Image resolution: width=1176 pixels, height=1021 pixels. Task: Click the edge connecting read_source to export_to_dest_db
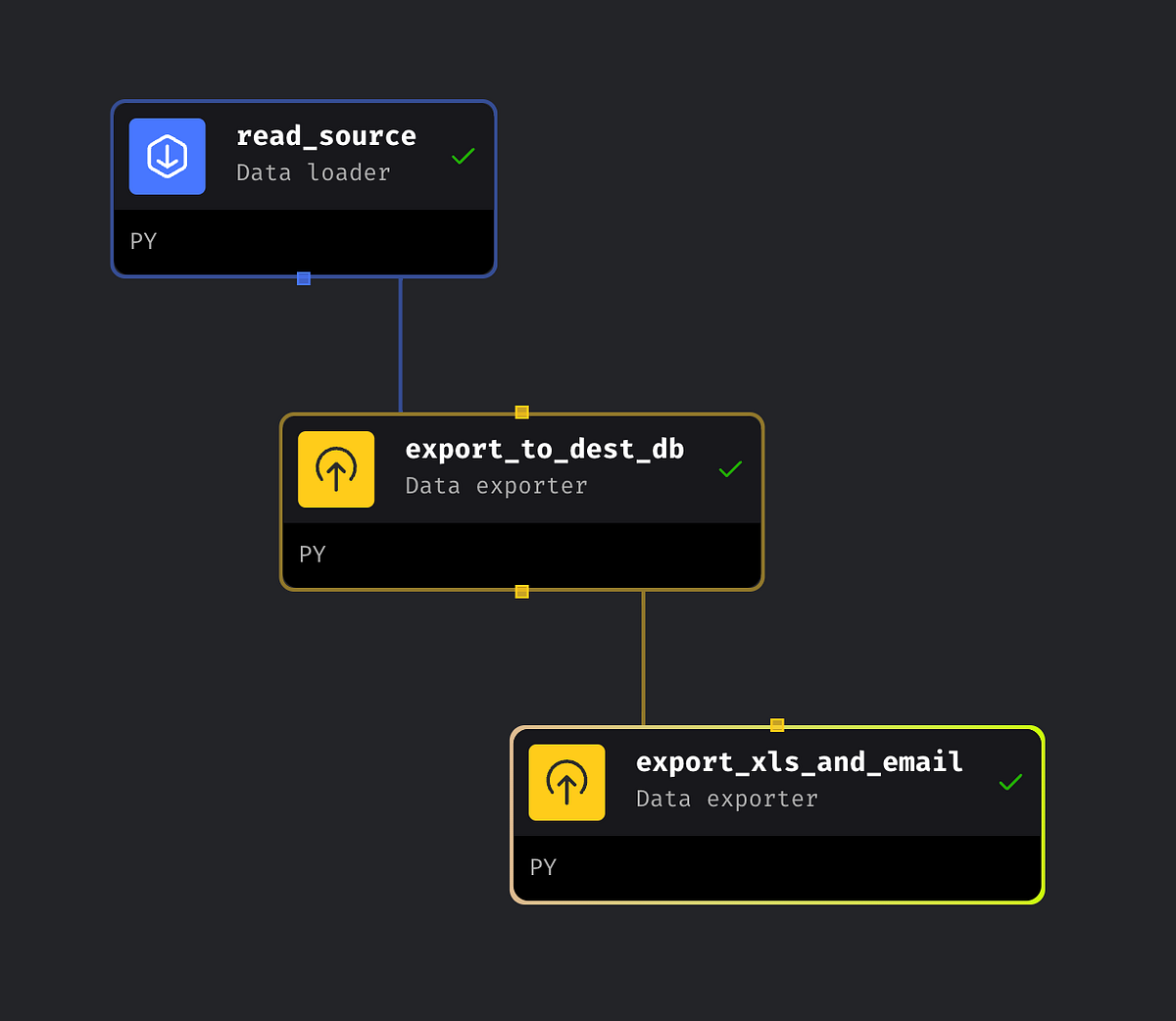pos(401,343)
